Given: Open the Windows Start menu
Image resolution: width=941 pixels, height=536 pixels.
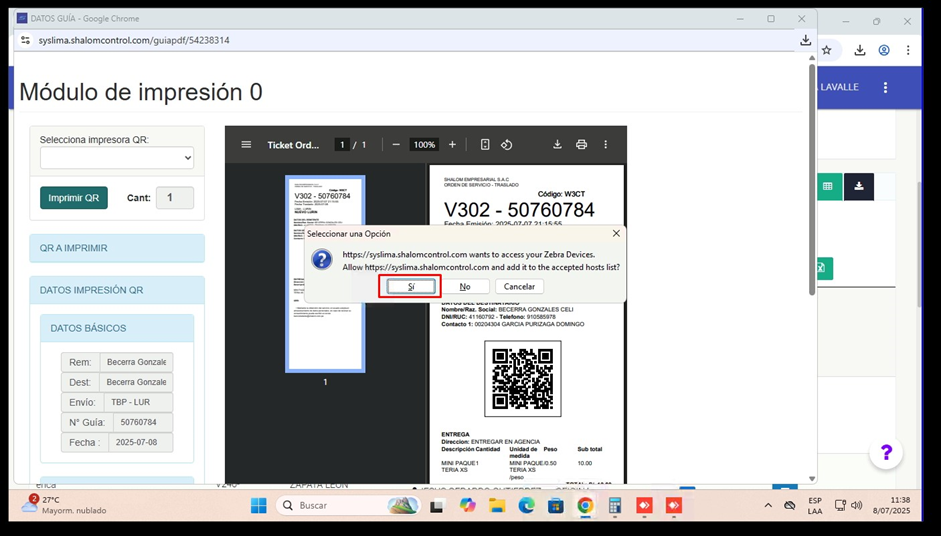Looking at the screenshot, I should (x=259, y=506).
